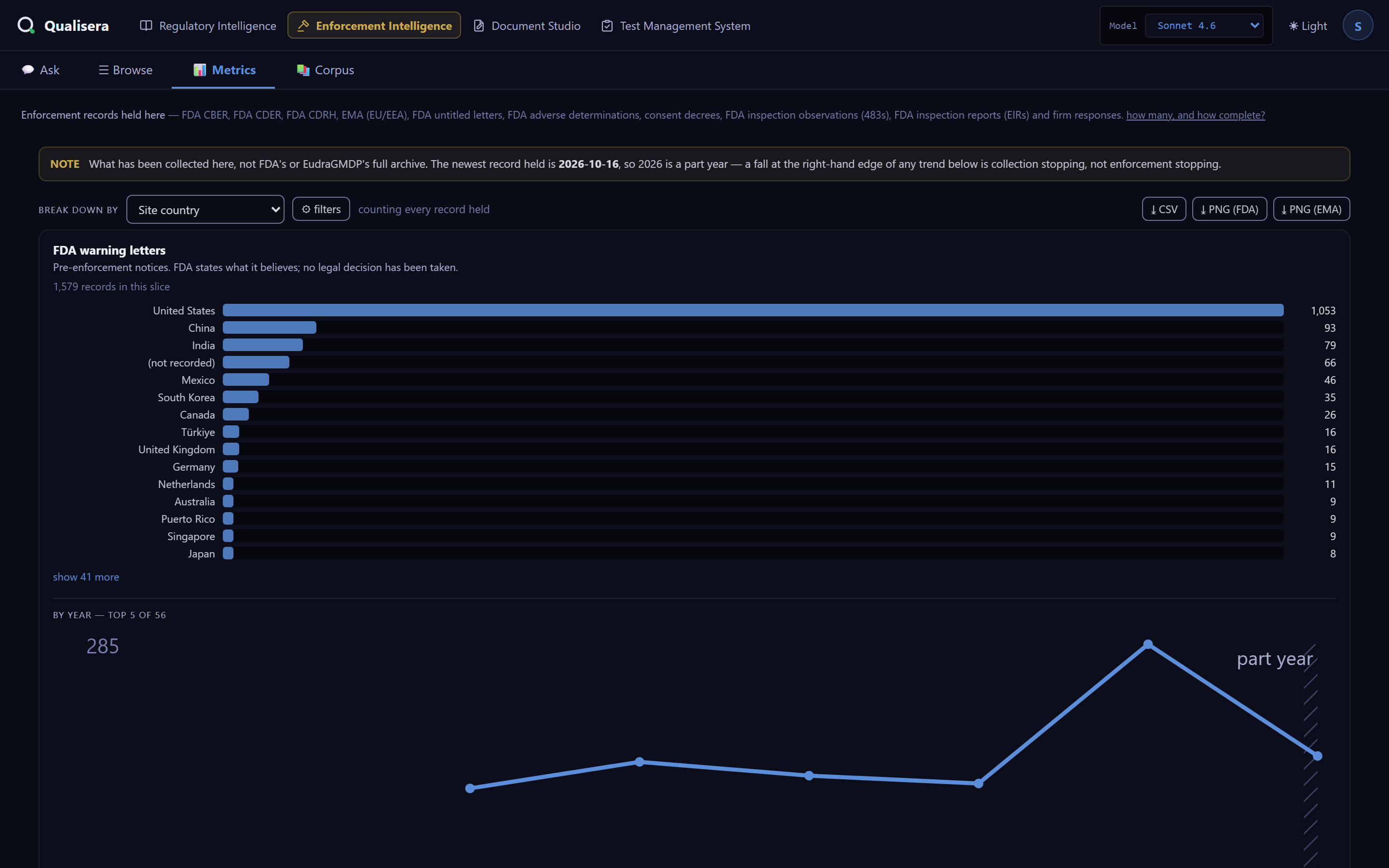Screen dimensions: 1389x868
Task: Download the CSV export
Action: 1163,210
